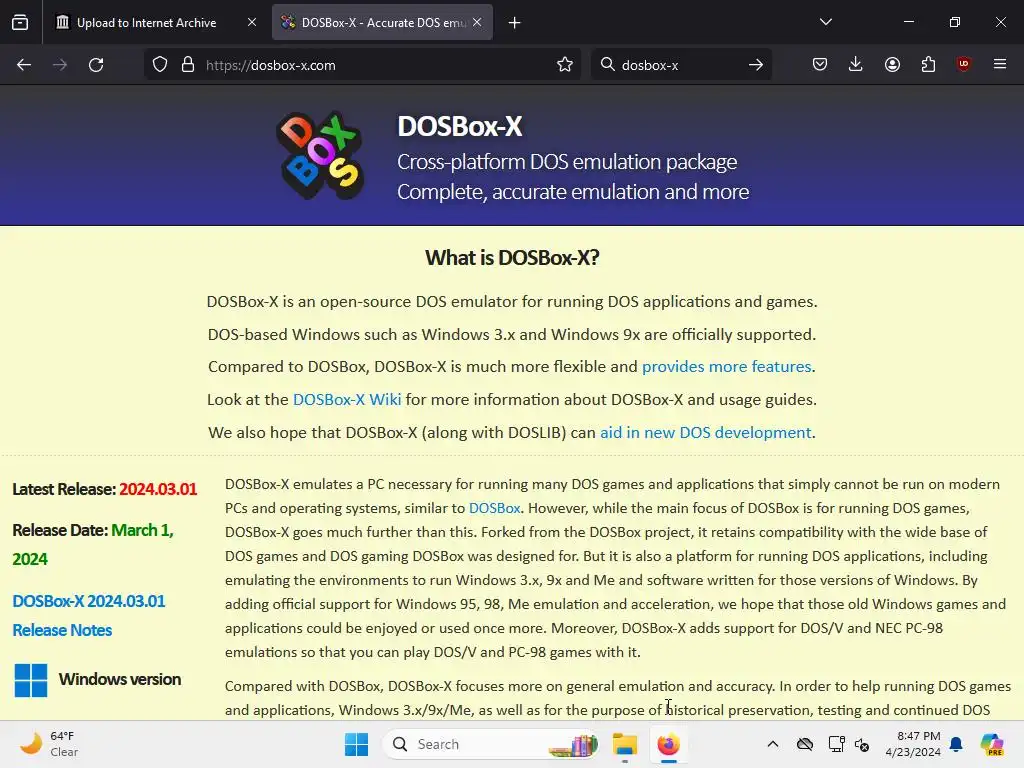Launch Copilot preview from the taskbar
Screen dimensions: 1024x768
coord(992,744)
